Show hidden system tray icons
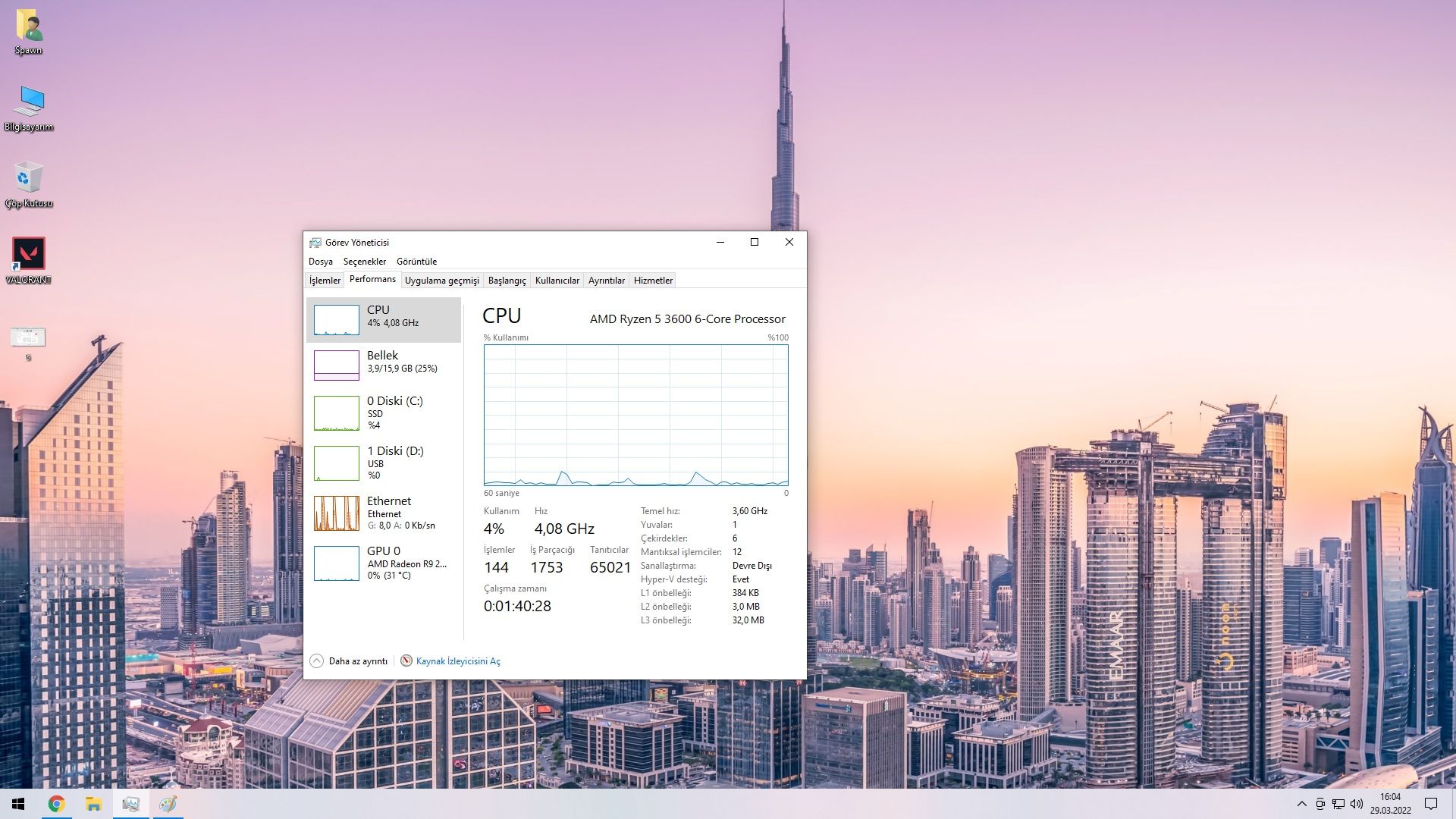This screenshot has height=819, width=1456. click(x=1301, y=804)
